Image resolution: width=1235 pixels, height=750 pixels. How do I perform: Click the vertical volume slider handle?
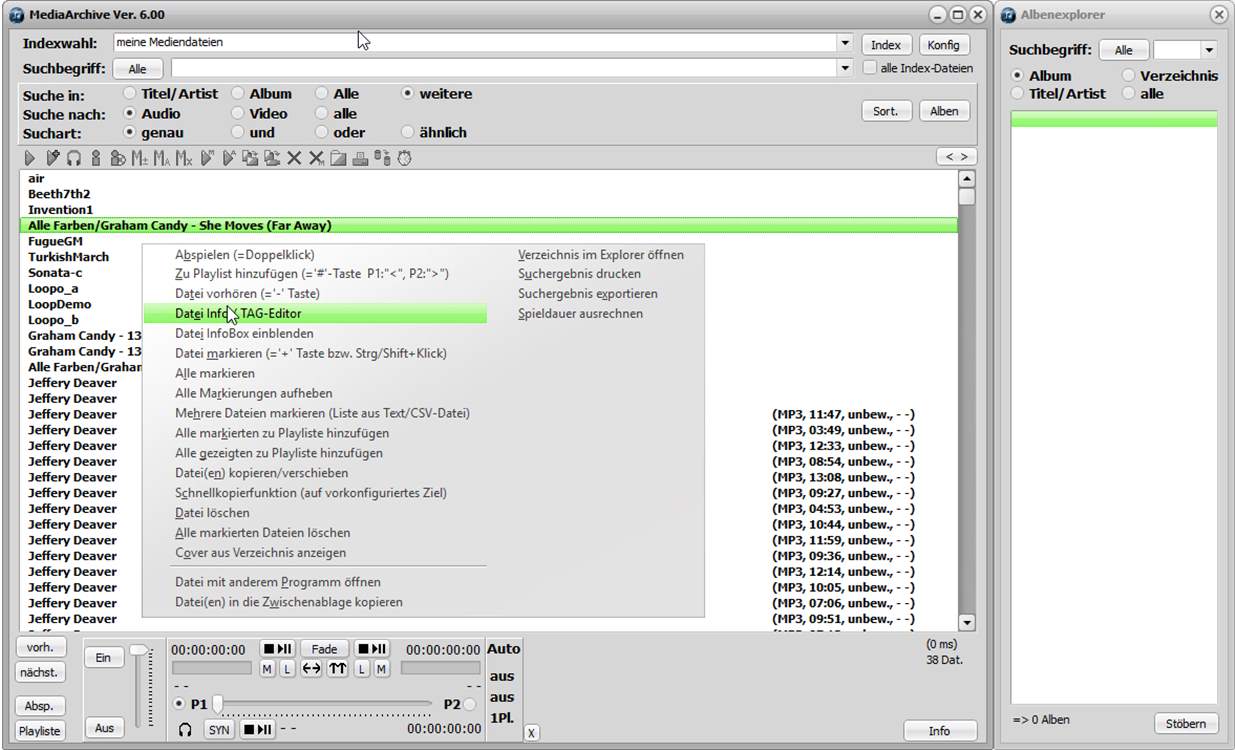138,650
